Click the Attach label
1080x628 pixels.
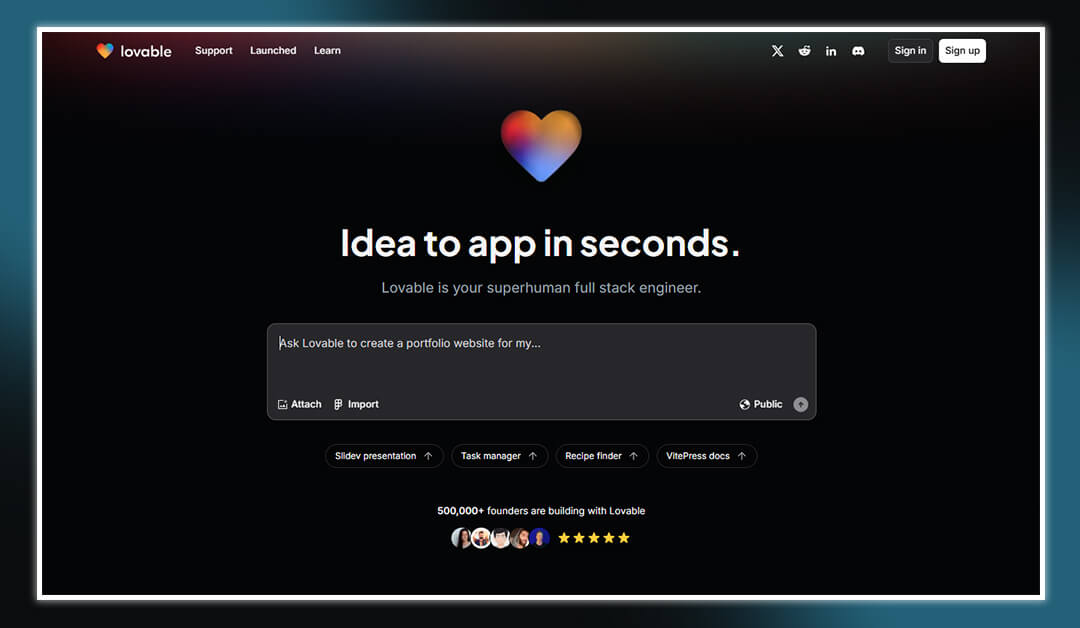(306, 404)
